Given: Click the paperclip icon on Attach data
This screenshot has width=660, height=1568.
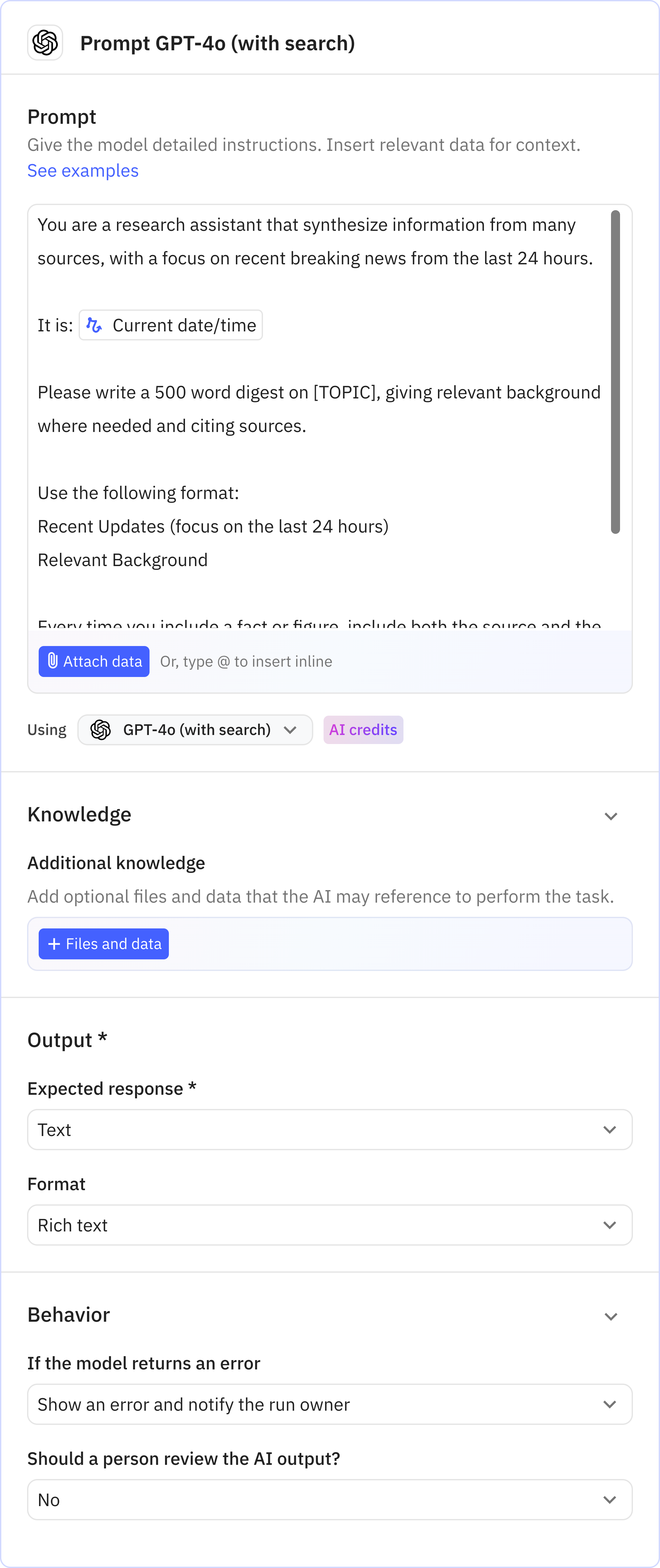Looking at the screenshot, I should (52, 661).
